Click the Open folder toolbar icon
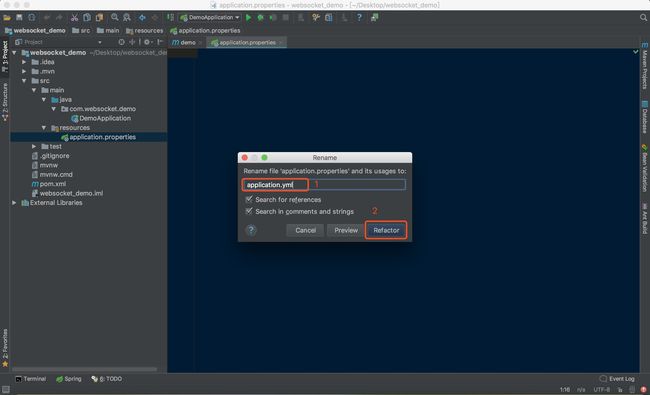The width and height of the screenshot is (650, 395). (x=7, y=18)
